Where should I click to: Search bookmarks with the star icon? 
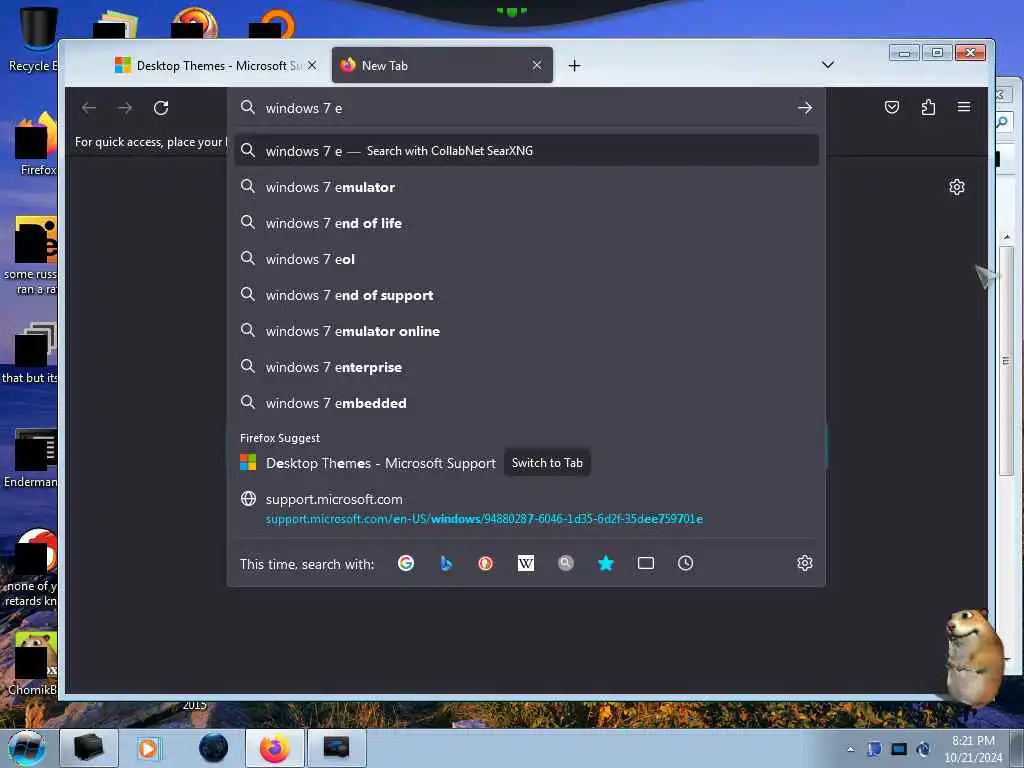coord(606,563)
